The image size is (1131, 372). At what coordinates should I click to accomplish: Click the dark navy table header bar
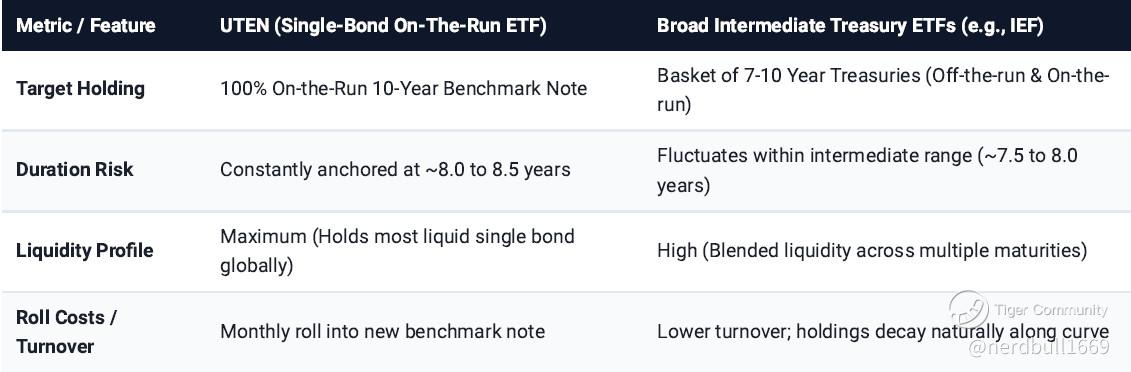click(566, 26)
